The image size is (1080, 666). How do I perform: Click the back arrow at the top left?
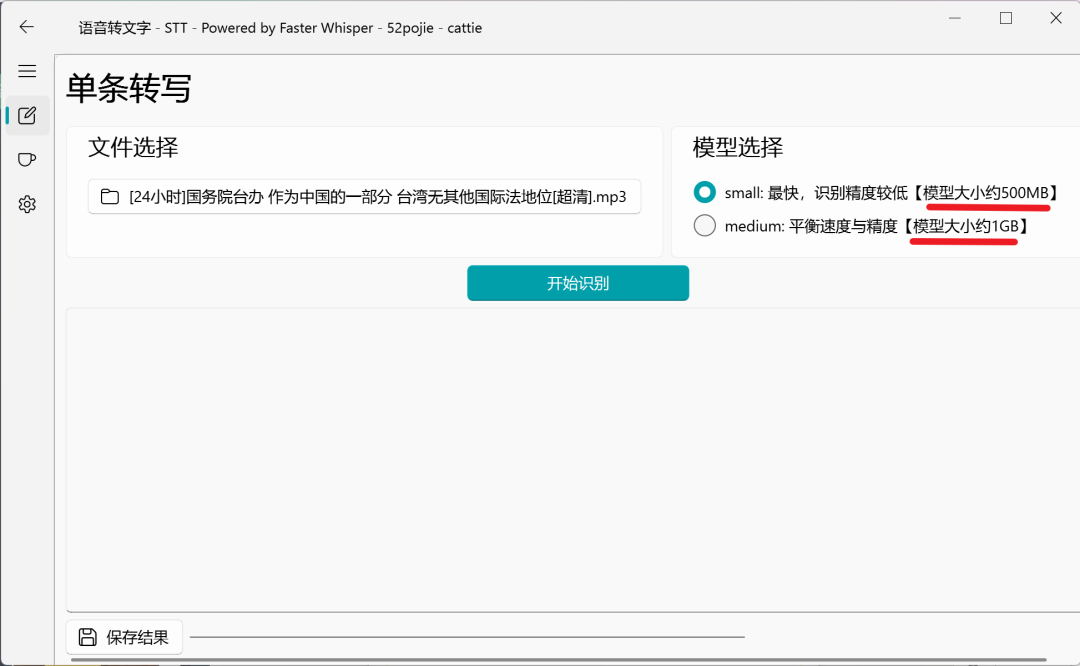[27, 27]
